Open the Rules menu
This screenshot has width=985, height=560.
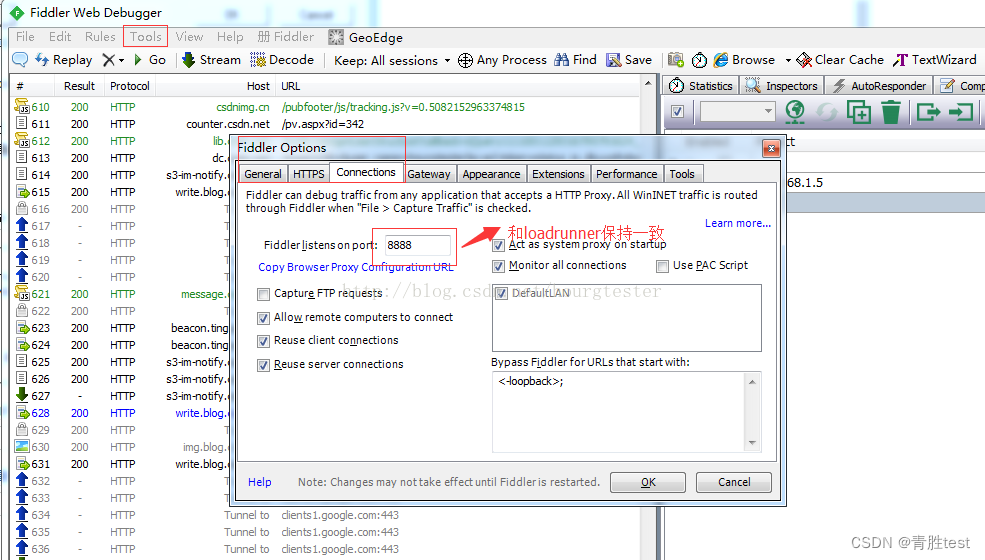(100, 36)
